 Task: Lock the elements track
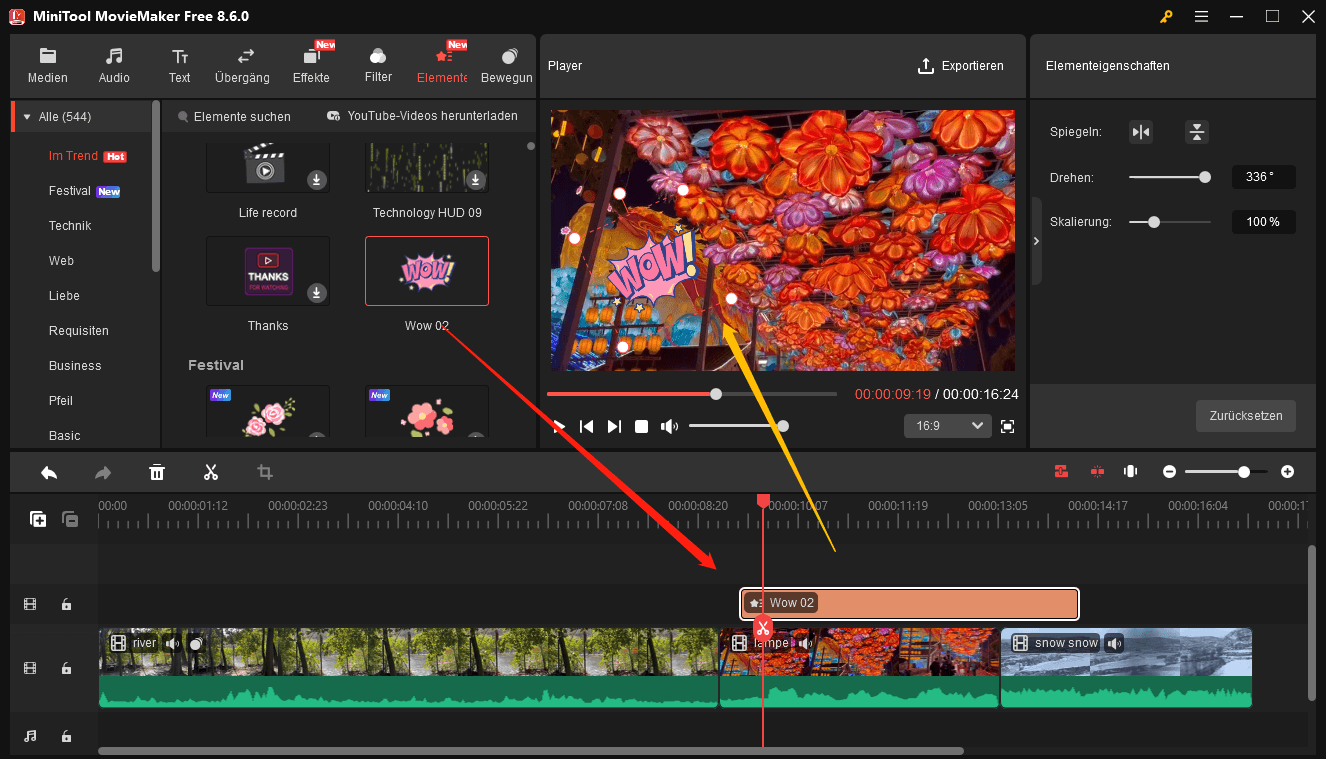66,604
